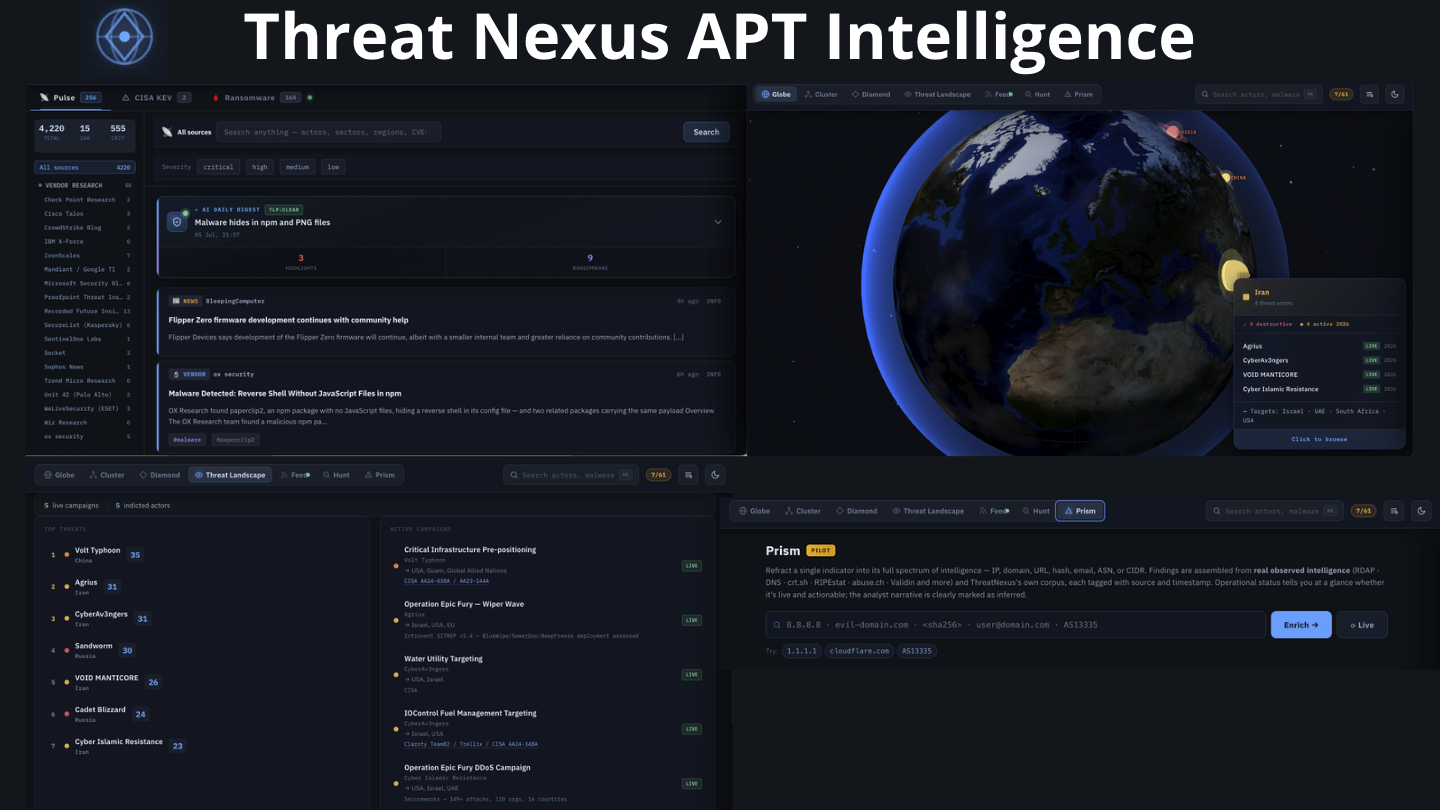The height and width of the screenshot is (810, 1440).
Task: Select CrowdStrike Blog in the sources list
Action: pyautogui.click(x=85, y=227)
